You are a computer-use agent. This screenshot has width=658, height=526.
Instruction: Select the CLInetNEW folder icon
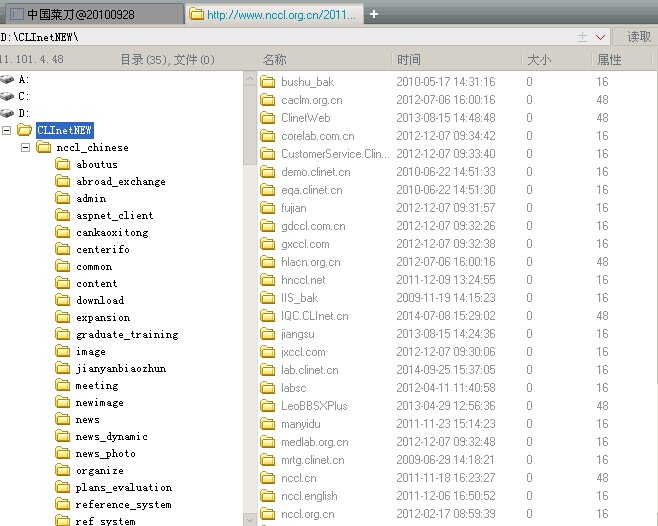coord(24,130)
